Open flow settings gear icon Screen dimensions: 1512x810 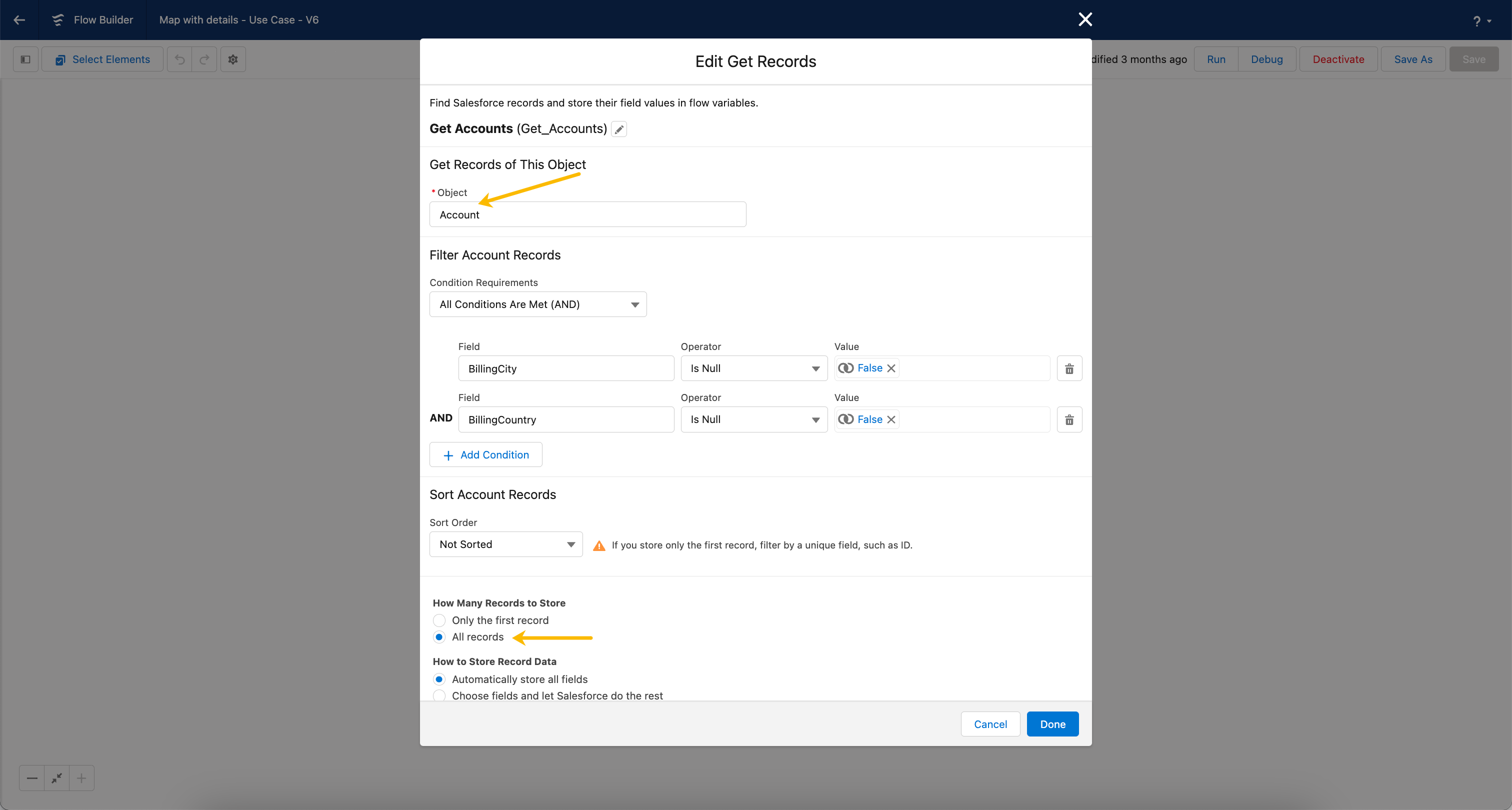tap(233, 59)
